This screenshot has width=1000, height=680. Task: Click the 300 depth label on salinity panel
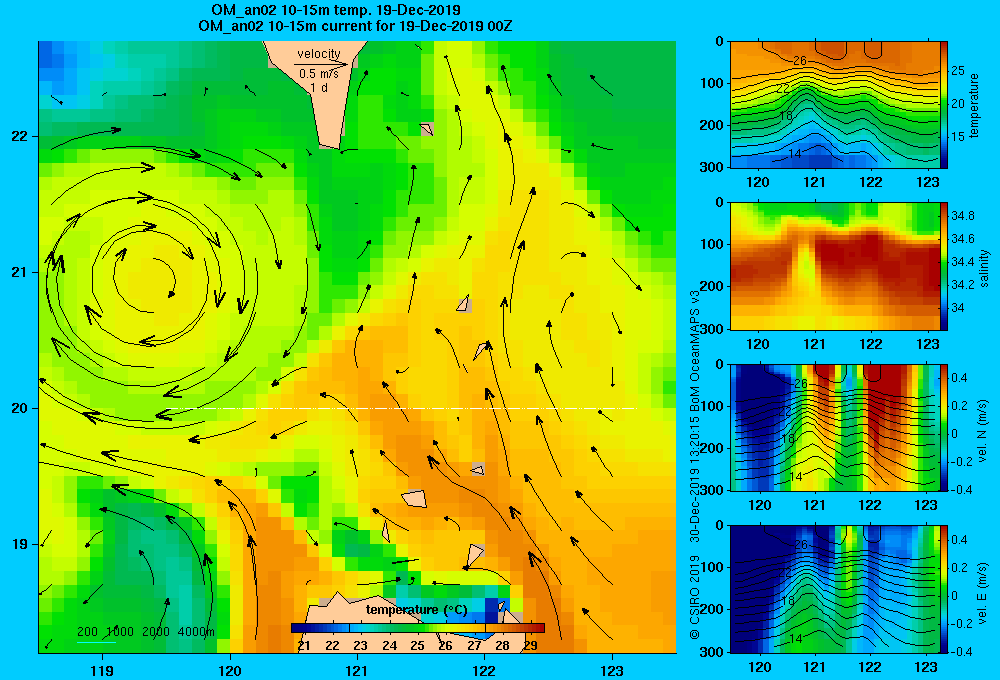(x=714, y=329)
